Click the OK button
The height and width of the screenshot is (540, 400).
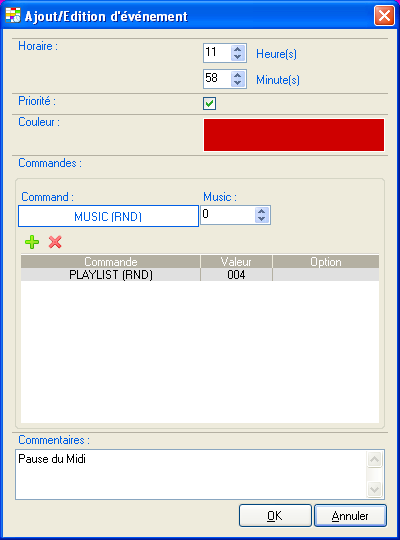coord(275,516)
